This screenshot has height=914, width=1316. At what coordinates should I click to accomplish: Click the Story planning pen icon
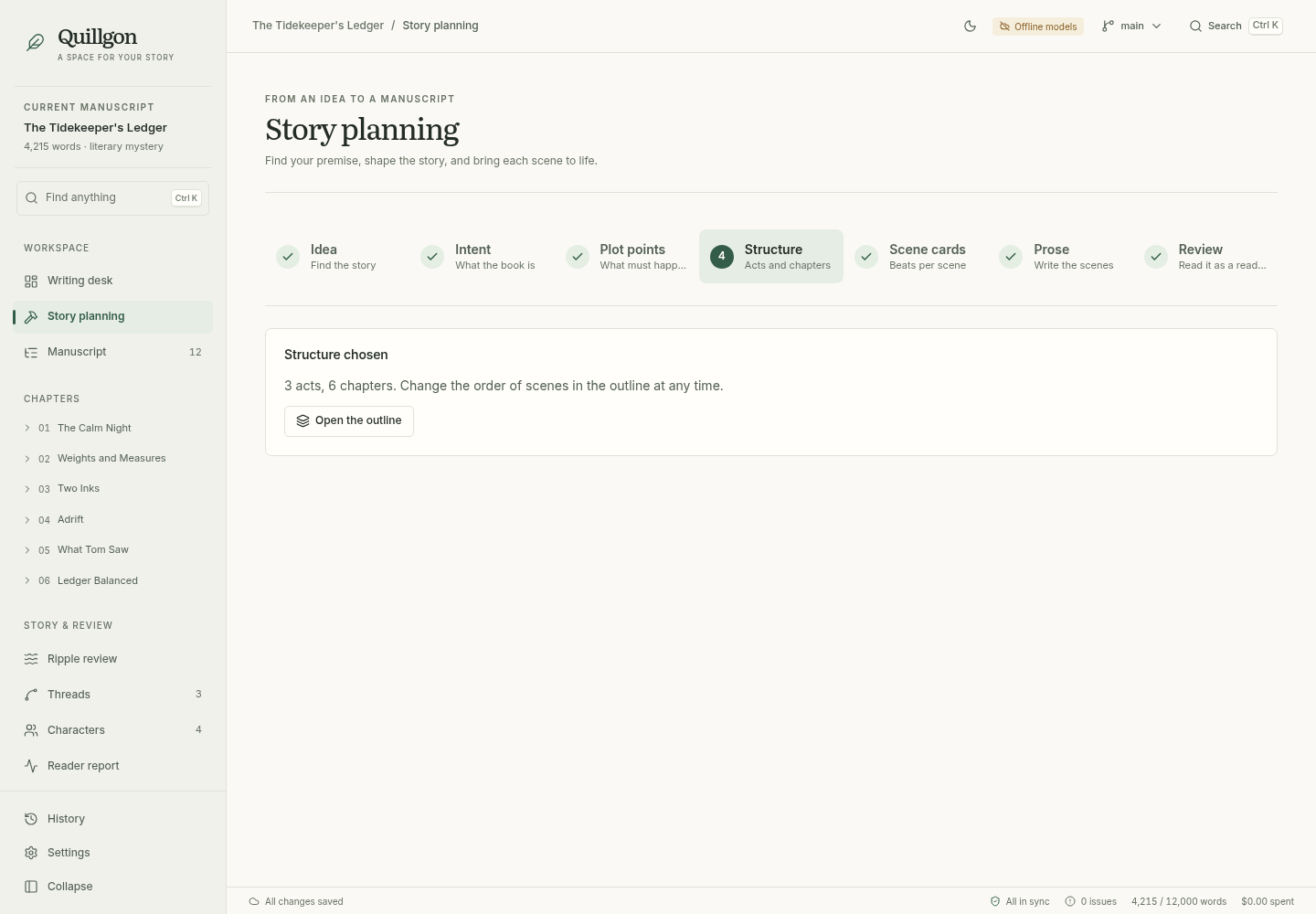coord(31,316)
